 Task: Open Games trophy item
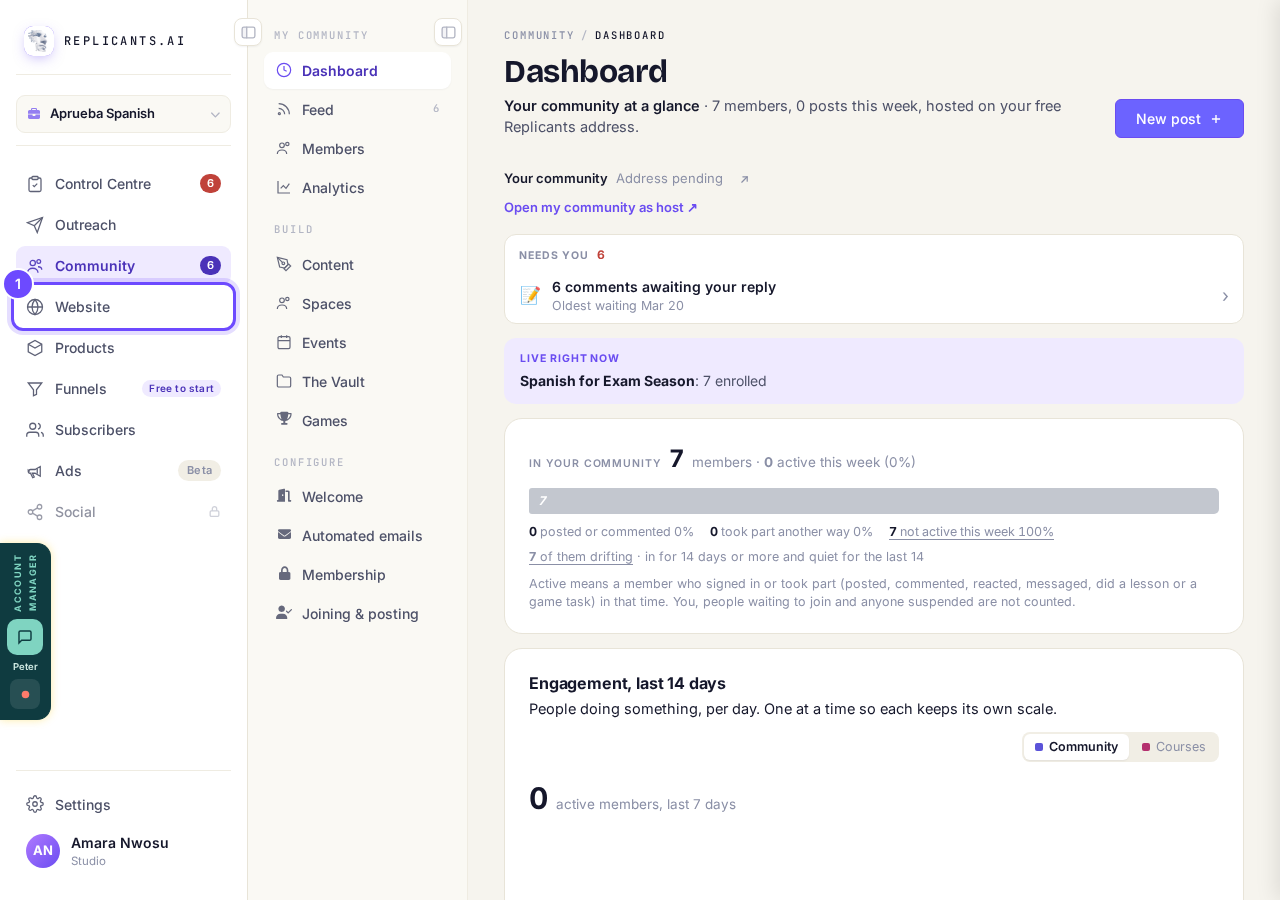click(x=357, y=421)
